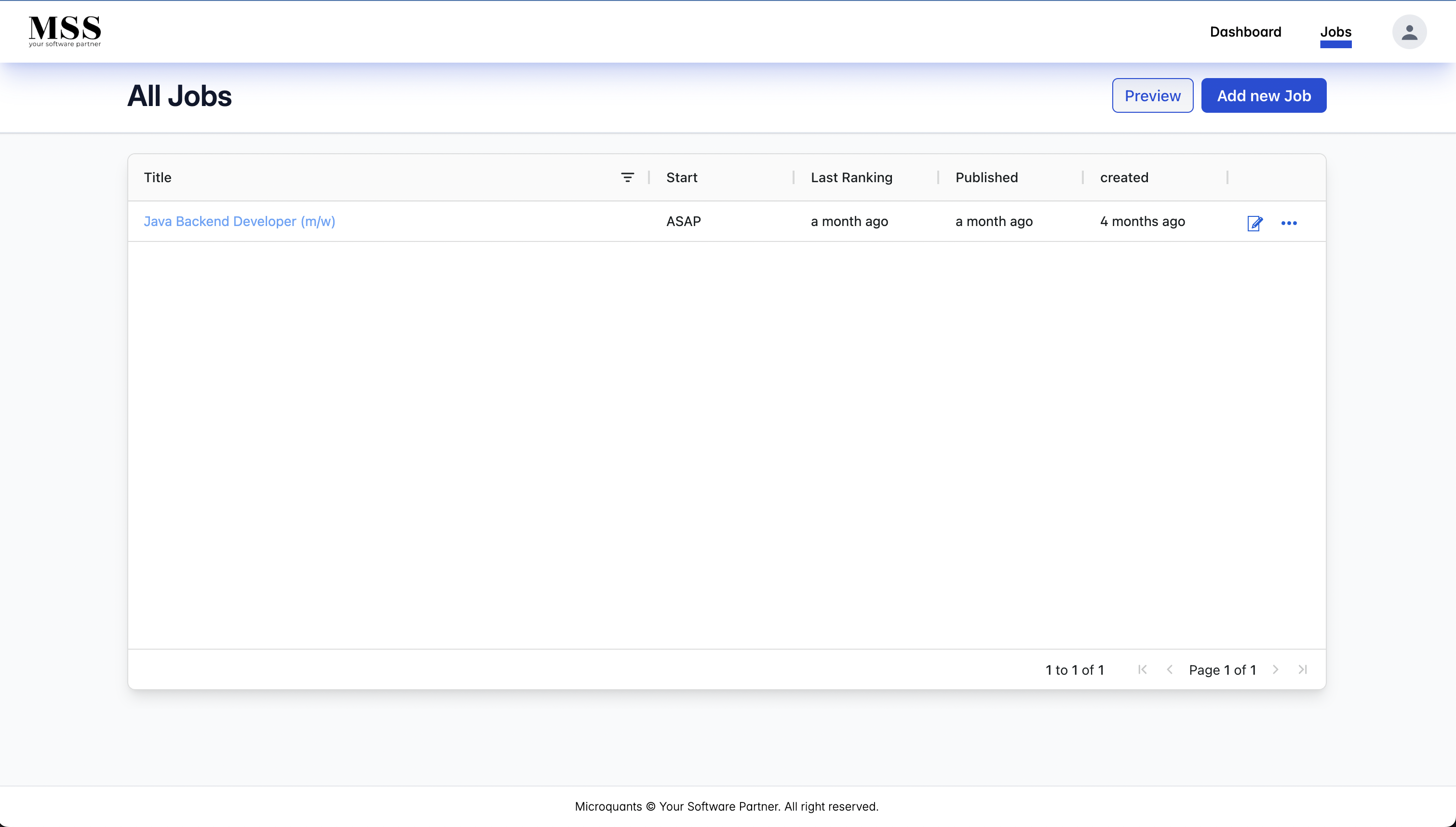Open the Java Backend Developer job listing
The image size is (1456, 827).
pyautogui.click(x=239, y=221)
